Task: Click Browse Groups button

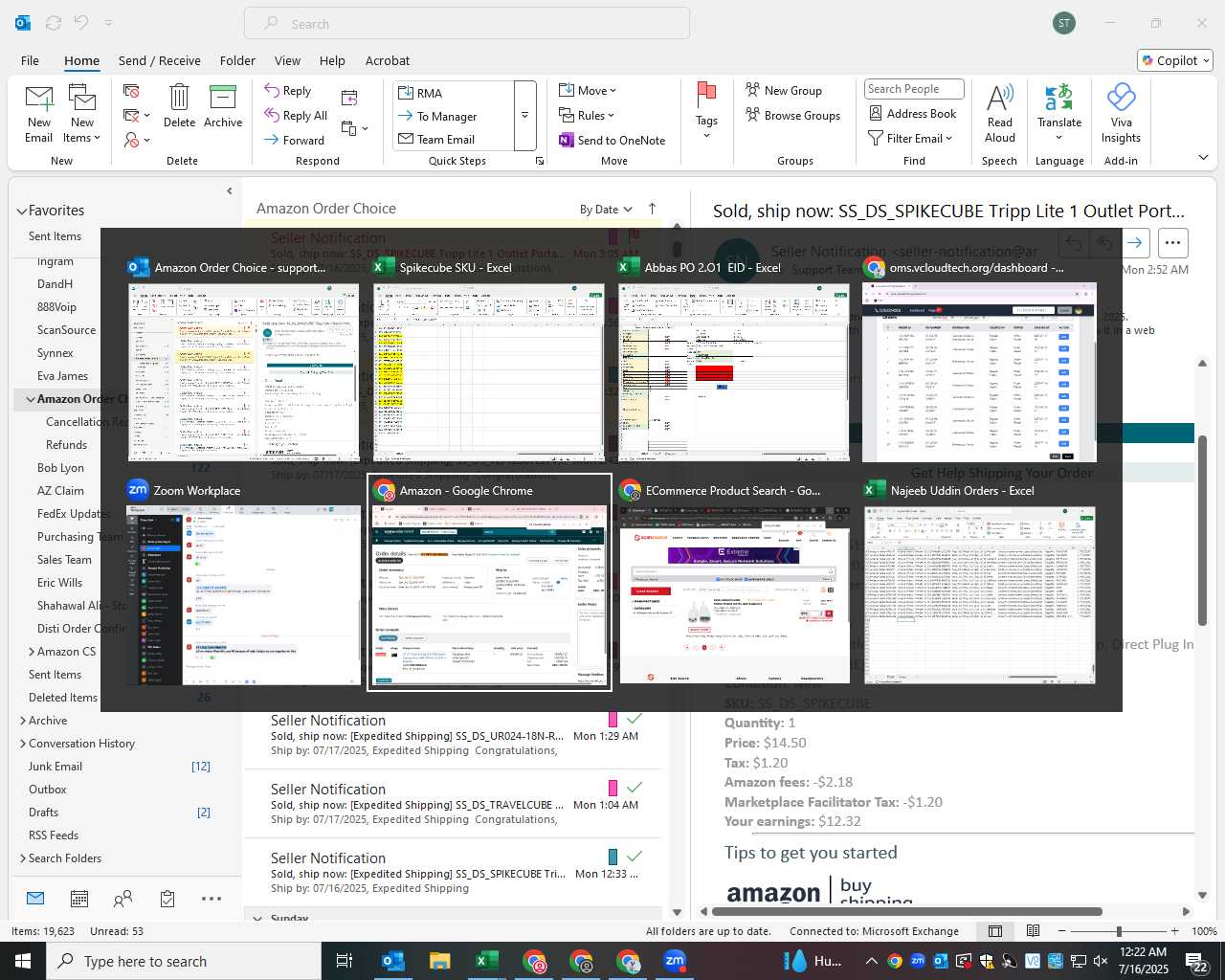Action: 793,115
